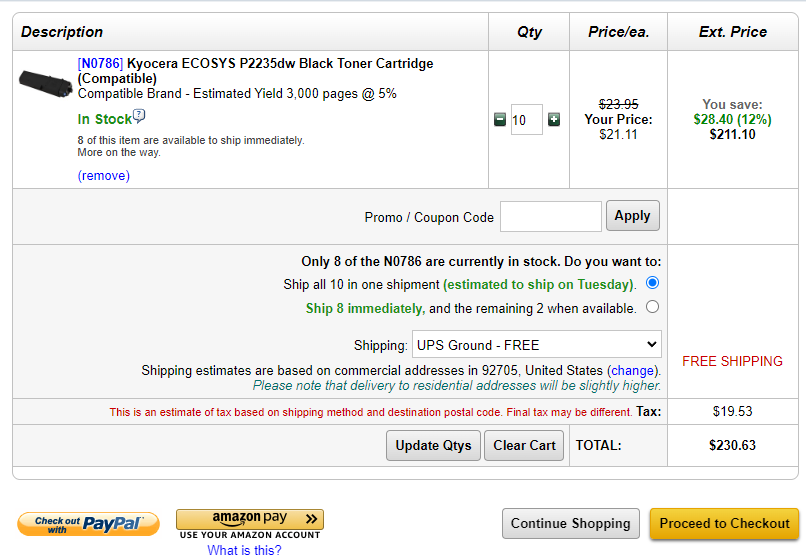The height and width of the screenshot is (557, 806).
Task: Click the Update Qtys button
Action: click(433, 445)
